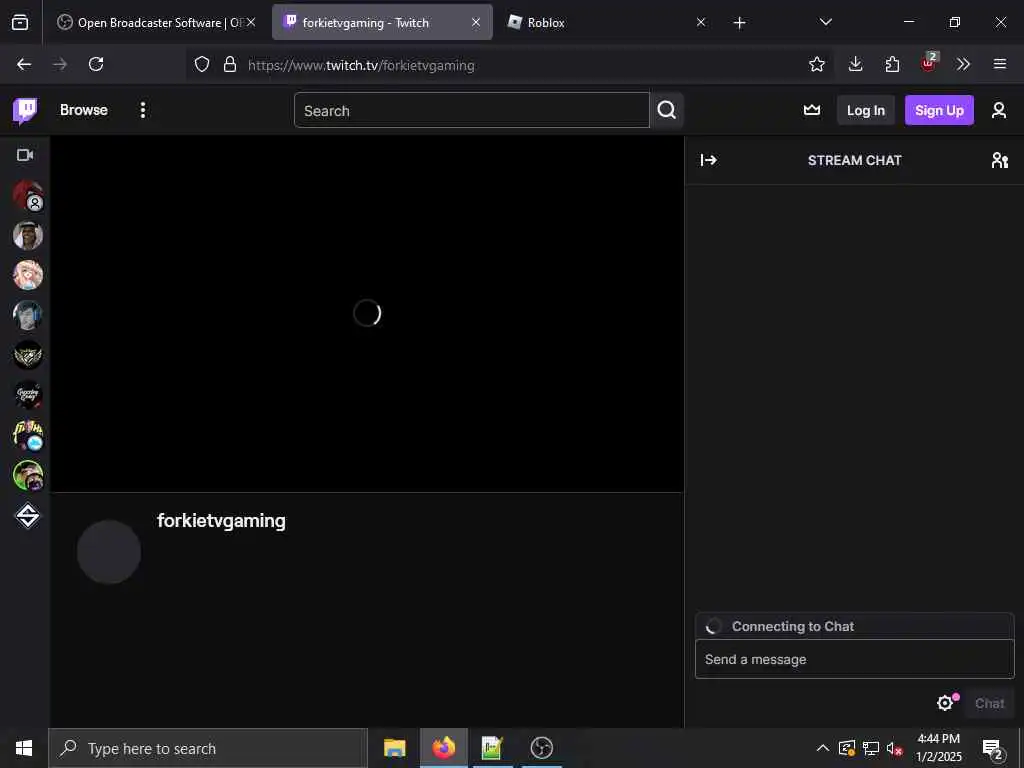Screen dimensions: 1024x768
Task: Click the tracking protection shield icon
Action: tap(202, 64)
